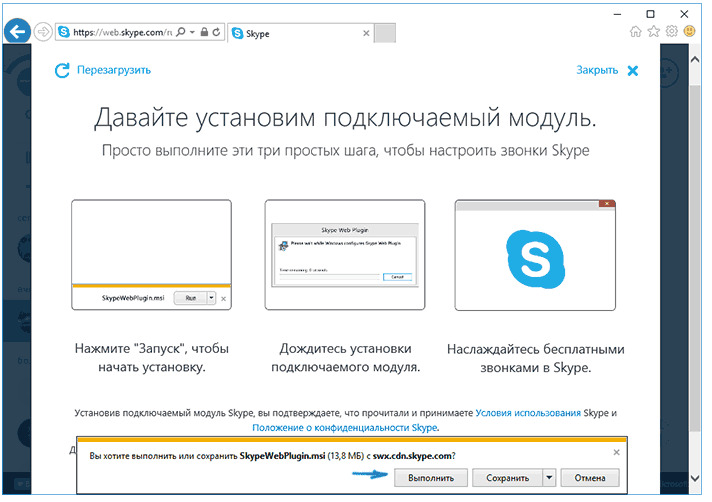The image size is (712, 502).
Task: Click the Skype favicon in address bar
Action: tap(64, 32)
